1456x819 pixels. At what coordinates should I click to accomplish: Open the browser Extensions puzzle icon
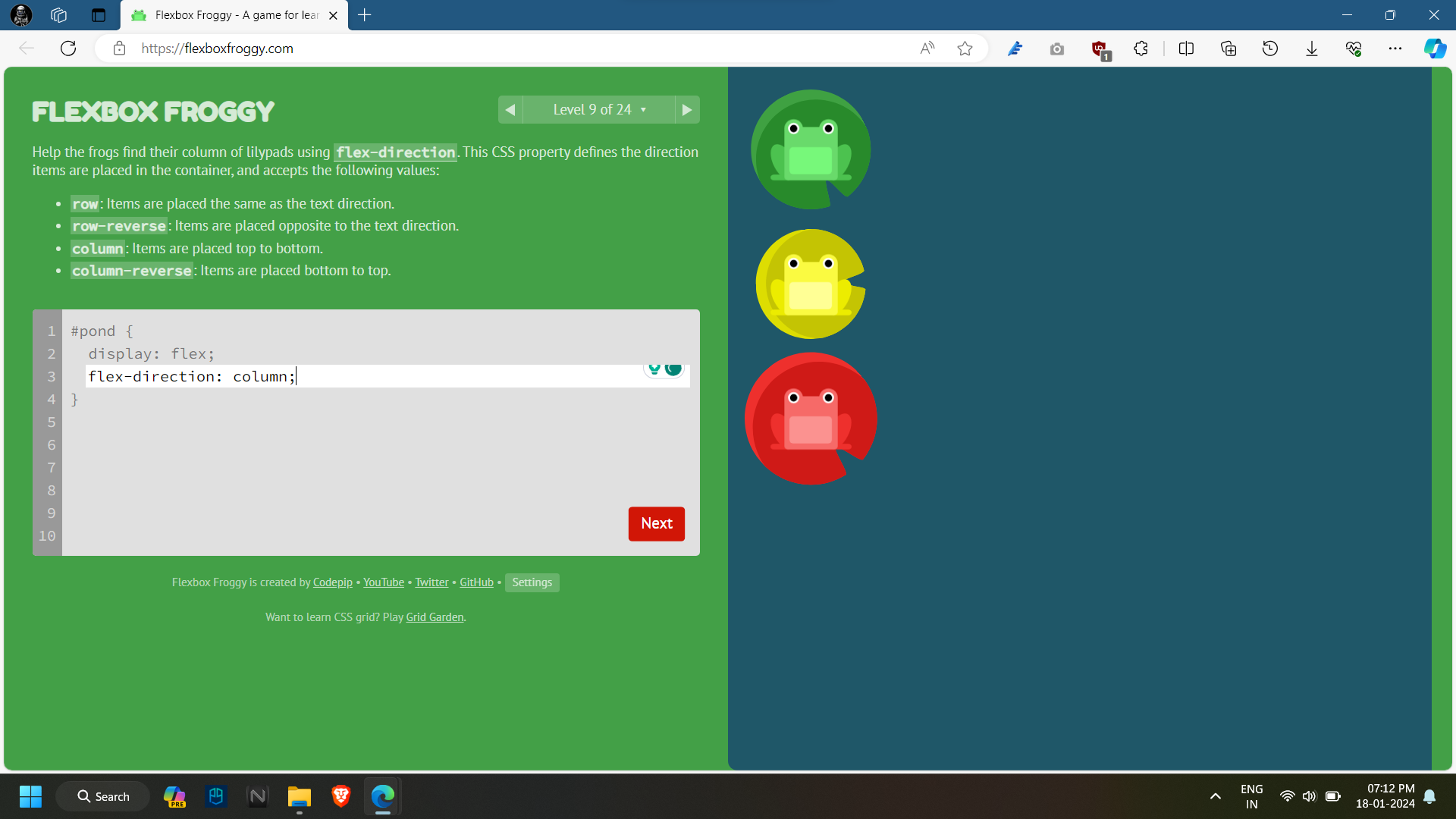(x=1141, y=49)
